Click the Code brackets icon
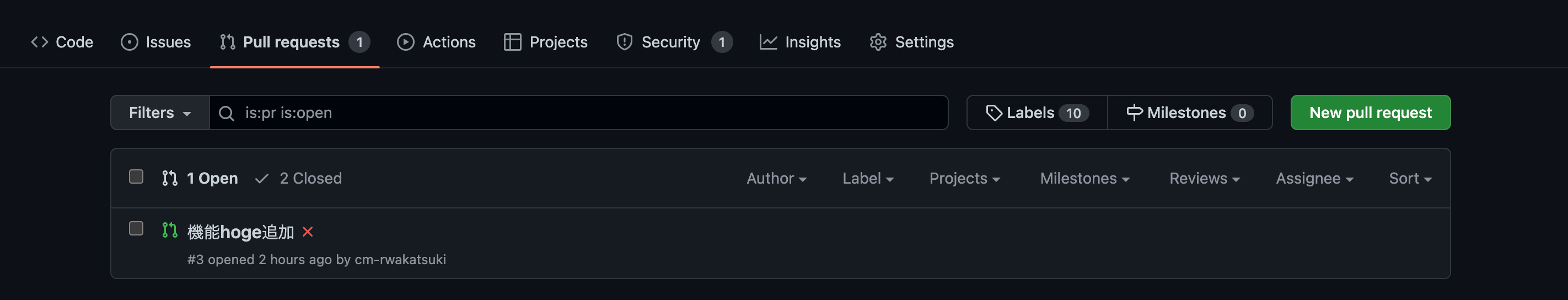The image size is (1568, 300). coord(40,42)
